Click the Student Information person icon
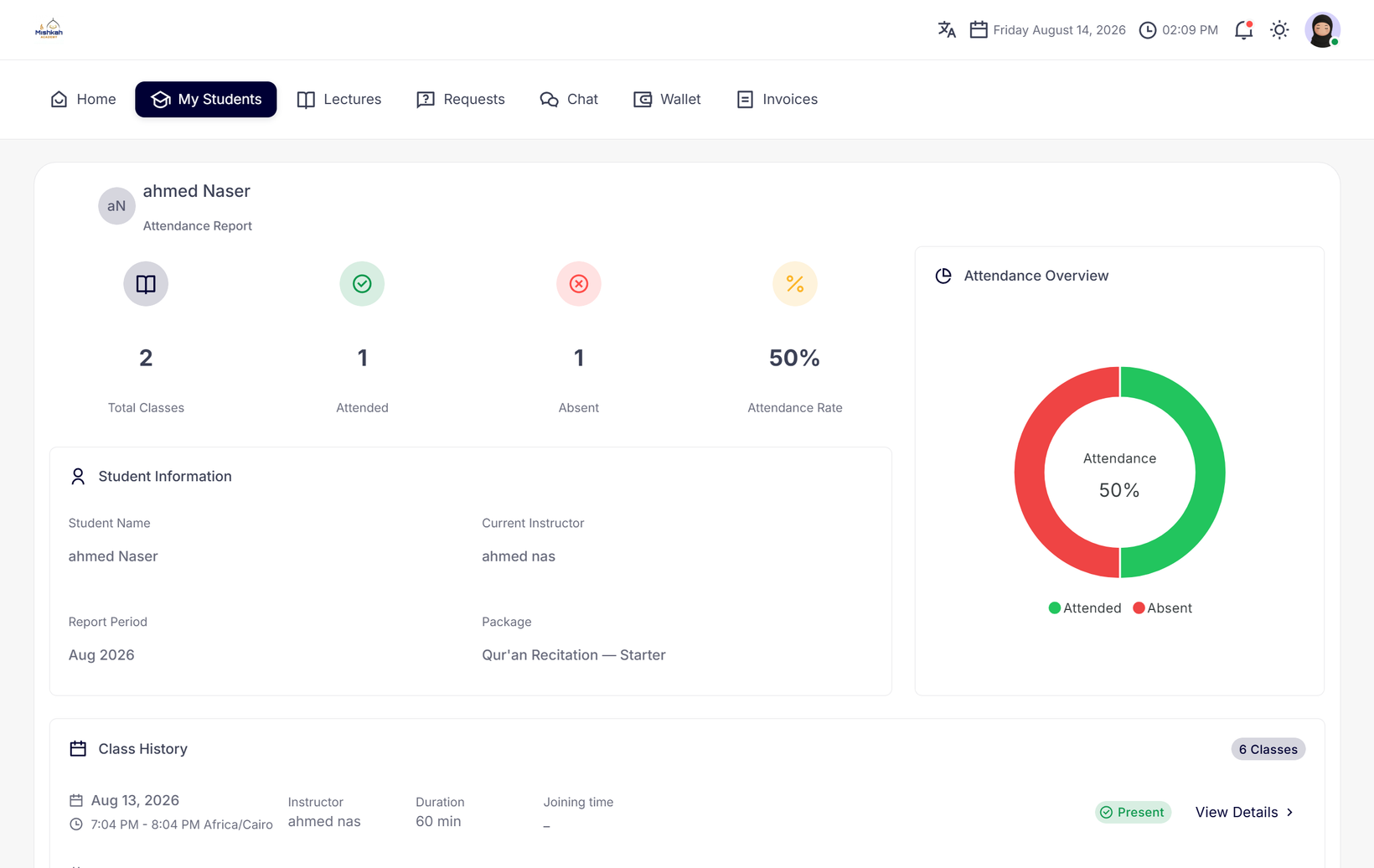The height and width of the screenshot is (868, 1374). 78,477
